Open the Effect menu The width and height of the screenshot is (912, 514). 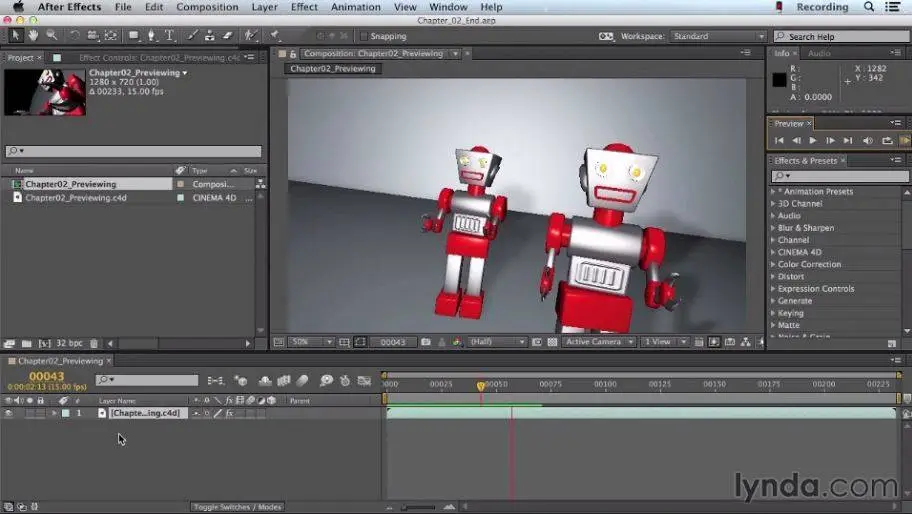pos(304,7)
